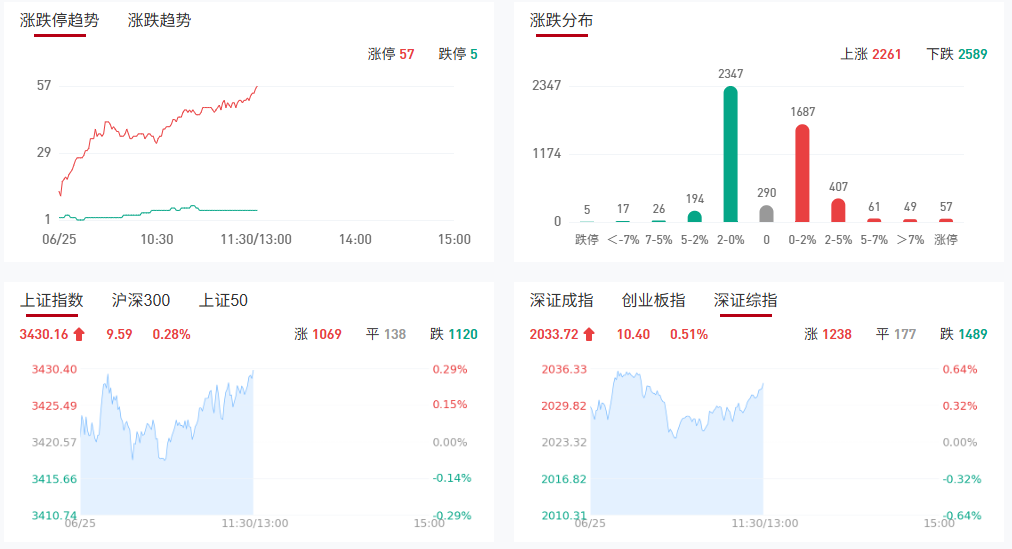The width and height of the screenshot is (1012, 549).
Task: Open the 沪深300 index tab
Action: tap(141, 300)
